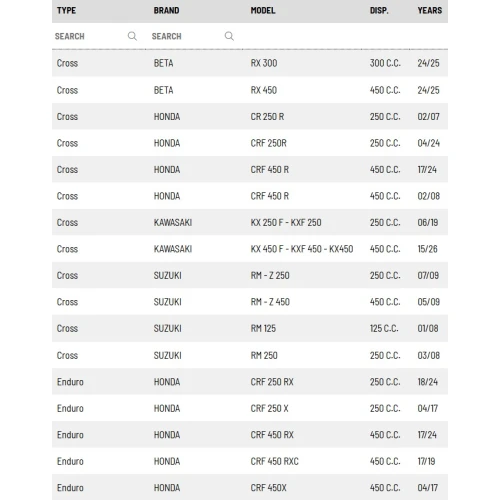Sort by the YEARS column header
Image resolution: width=500 pixels, height=500 pixels.
point(430,10)
